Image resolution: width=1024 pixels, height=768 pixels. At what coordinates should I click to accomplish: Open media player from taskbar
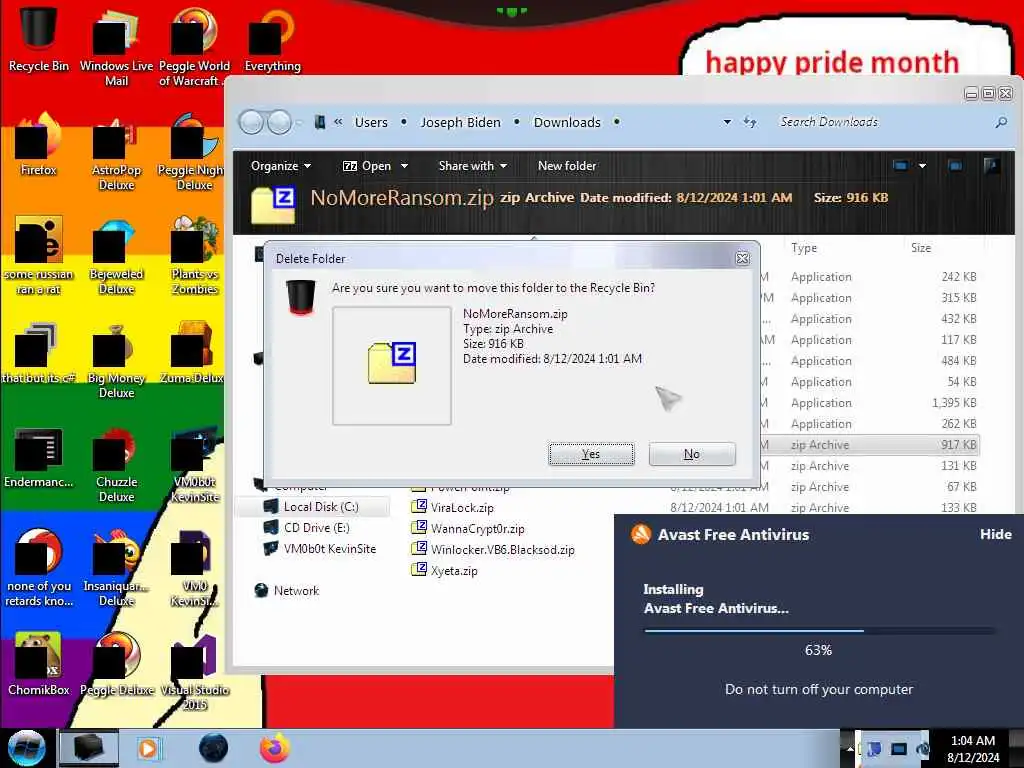(x=148, y=748)
